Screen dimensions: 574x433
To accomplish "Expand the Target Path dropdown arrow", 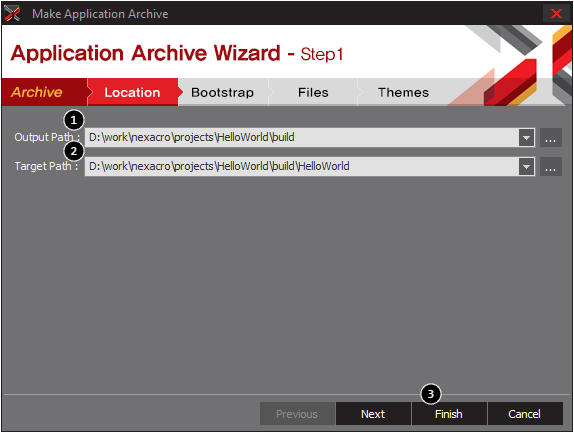I will click(526, 167).
